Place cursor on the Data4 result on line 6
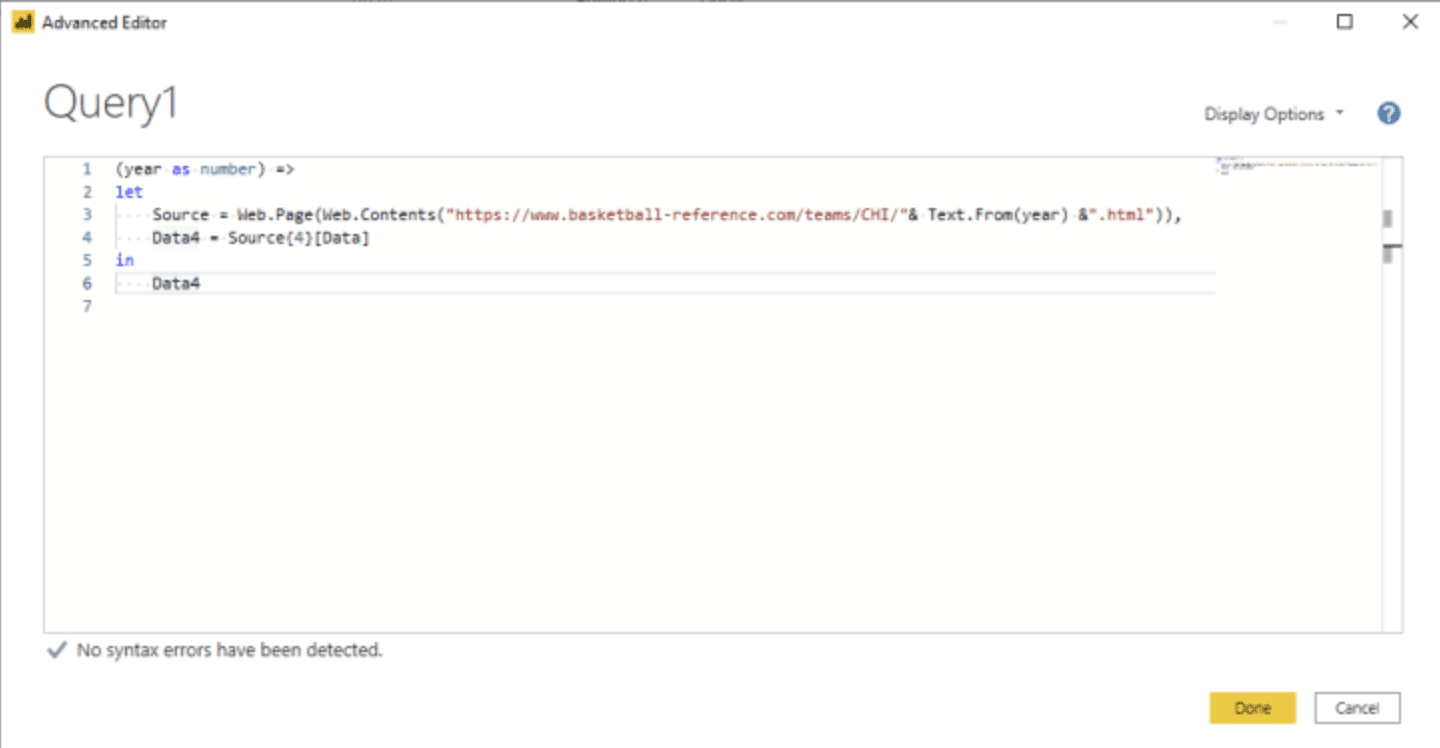Image resolution: width=1440 pixels, height=748 pixels. [x=176, y=283]
